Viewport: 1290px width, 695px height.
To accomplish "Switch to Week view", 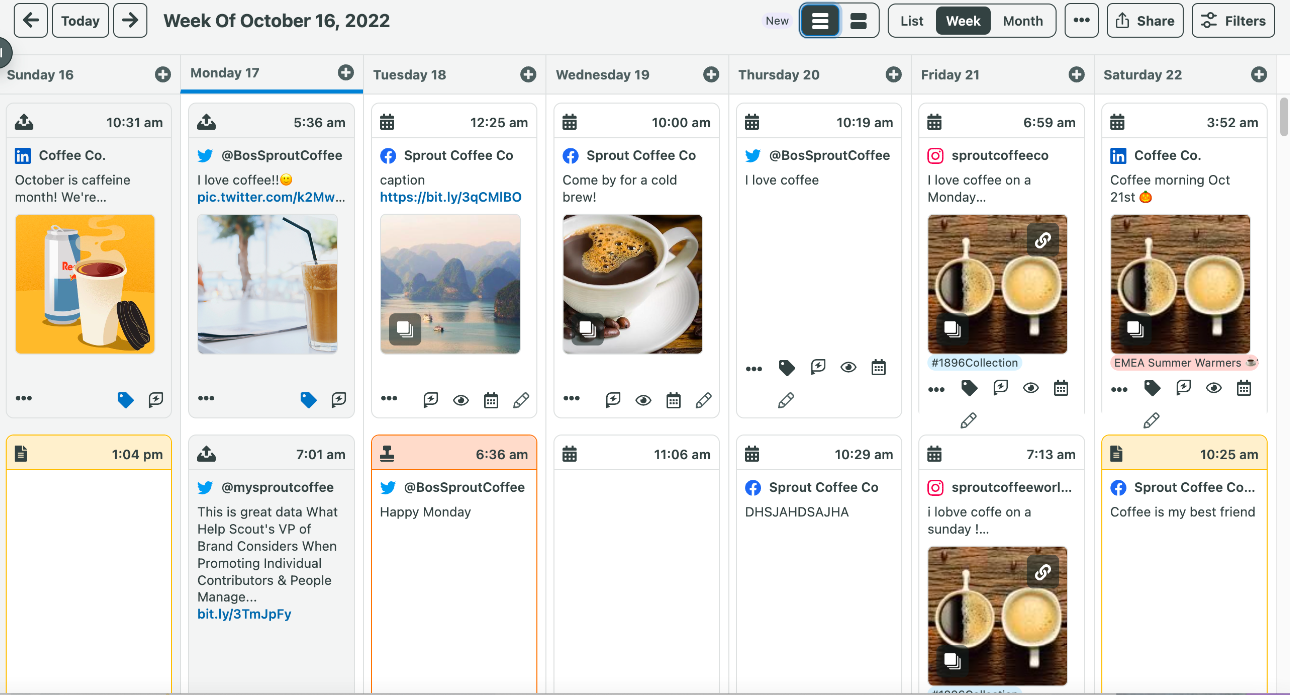I will (x=963, y=21).
